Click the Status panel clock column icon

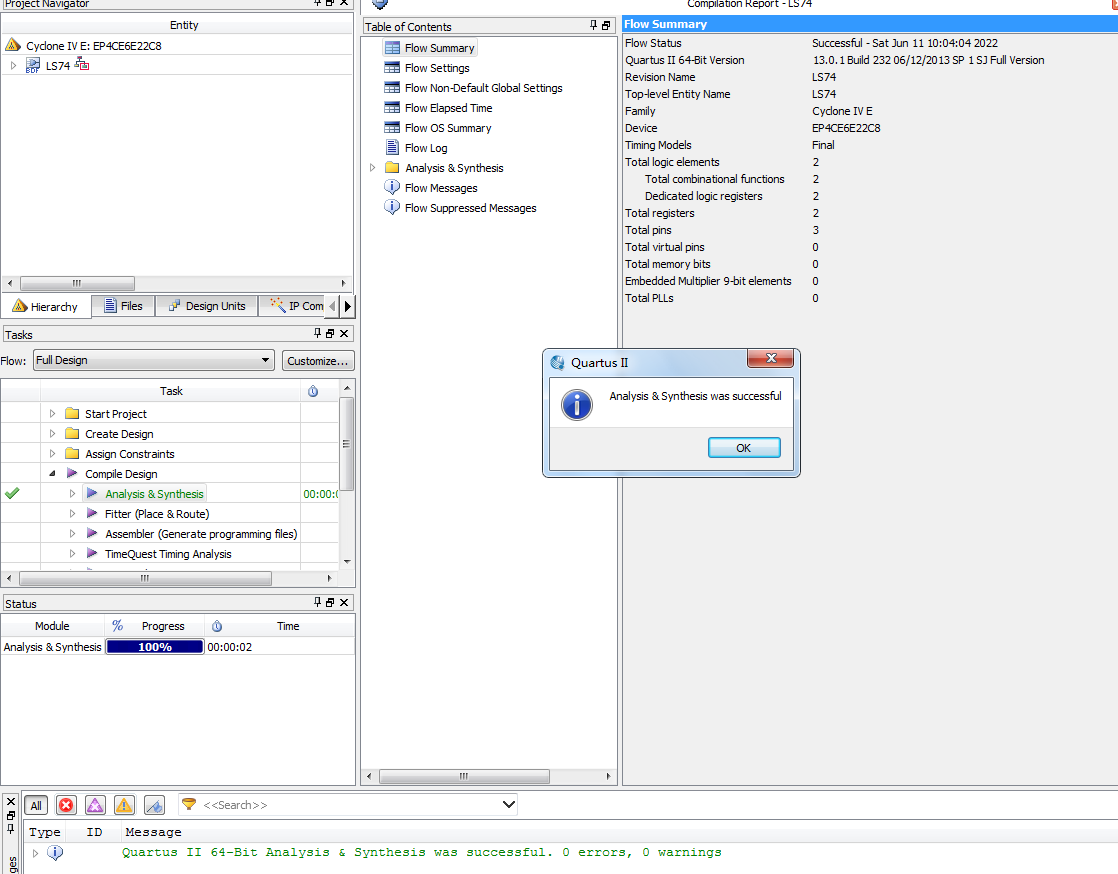point(217,626)
